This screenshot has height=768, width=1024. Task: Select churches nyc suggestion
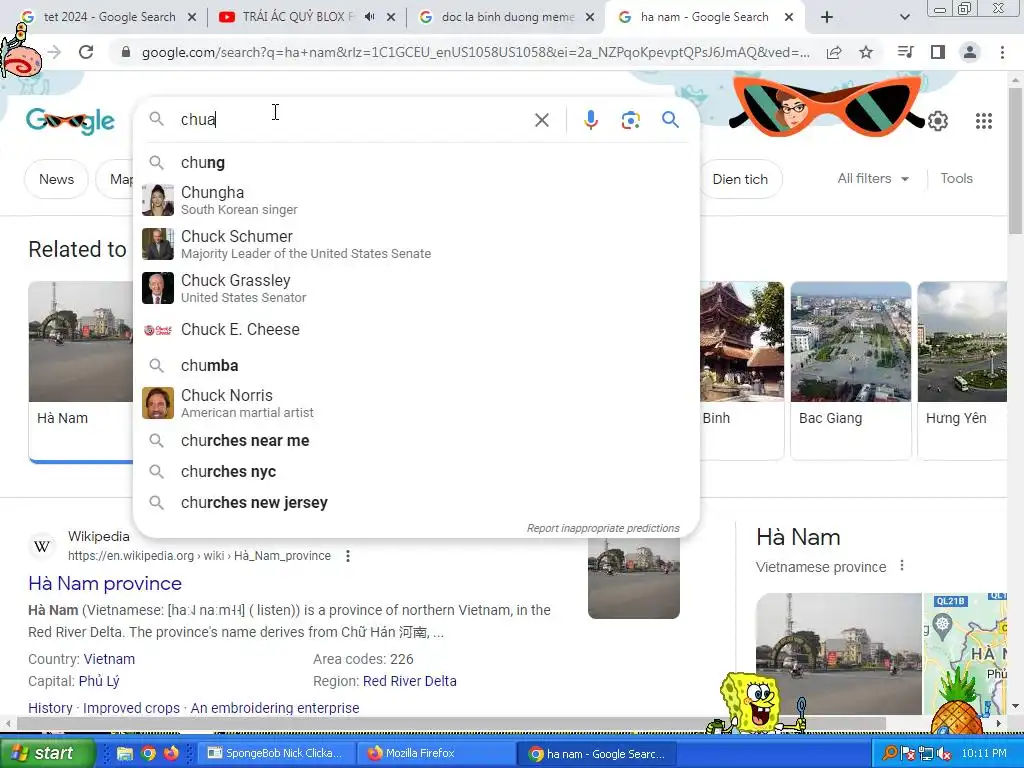pyautogui.click(x=416, y=472)
